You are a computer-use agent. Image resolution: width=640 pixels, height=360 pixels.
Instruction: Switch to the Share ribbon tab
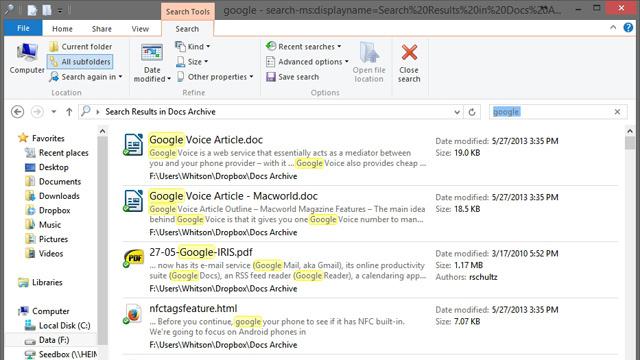click(x=102, y=29)
